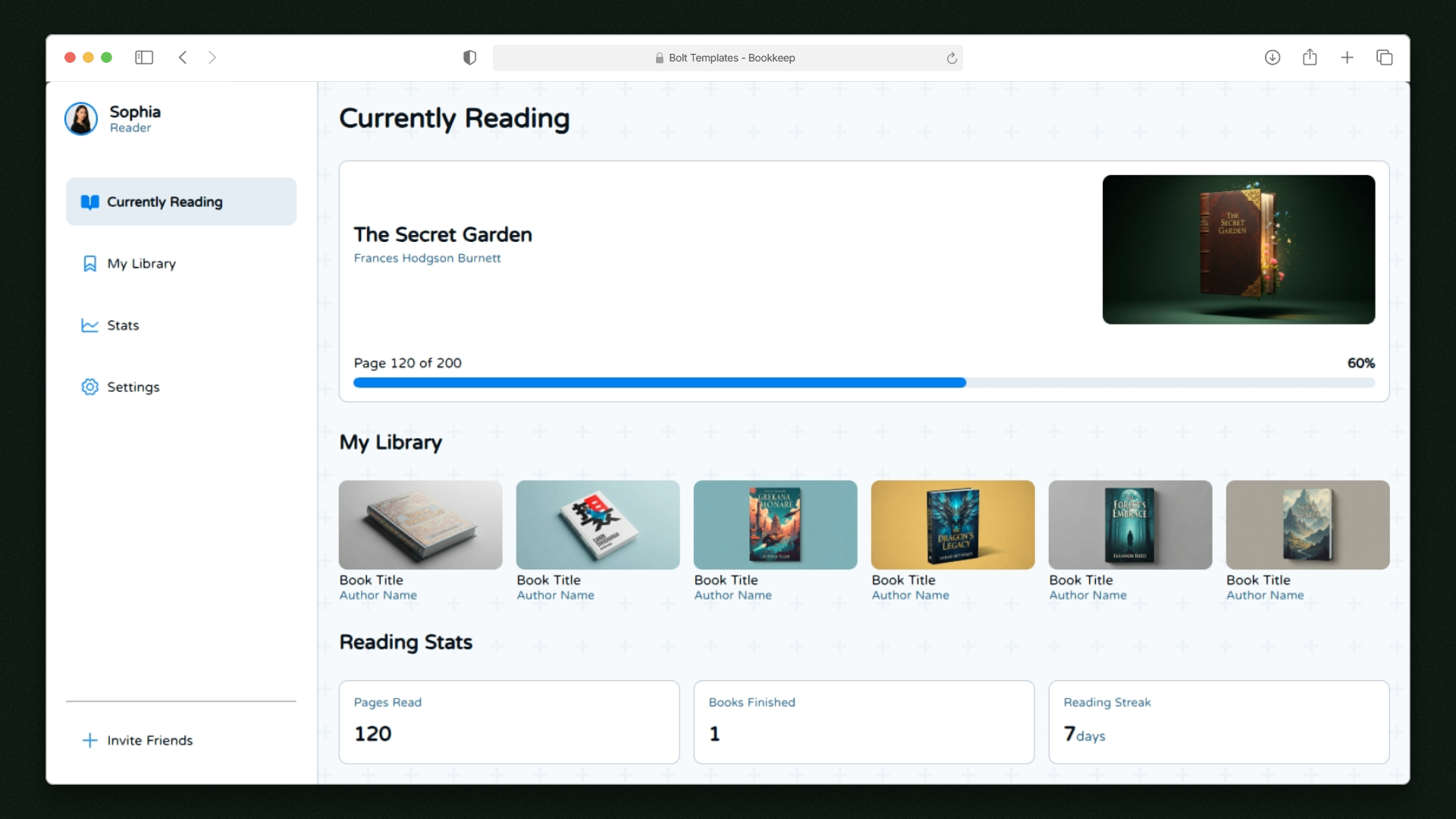The image size is (1456, 819).
Task: Click the sidebar toggle icon in browser toolbar
Action: click(x=144, y=58)
